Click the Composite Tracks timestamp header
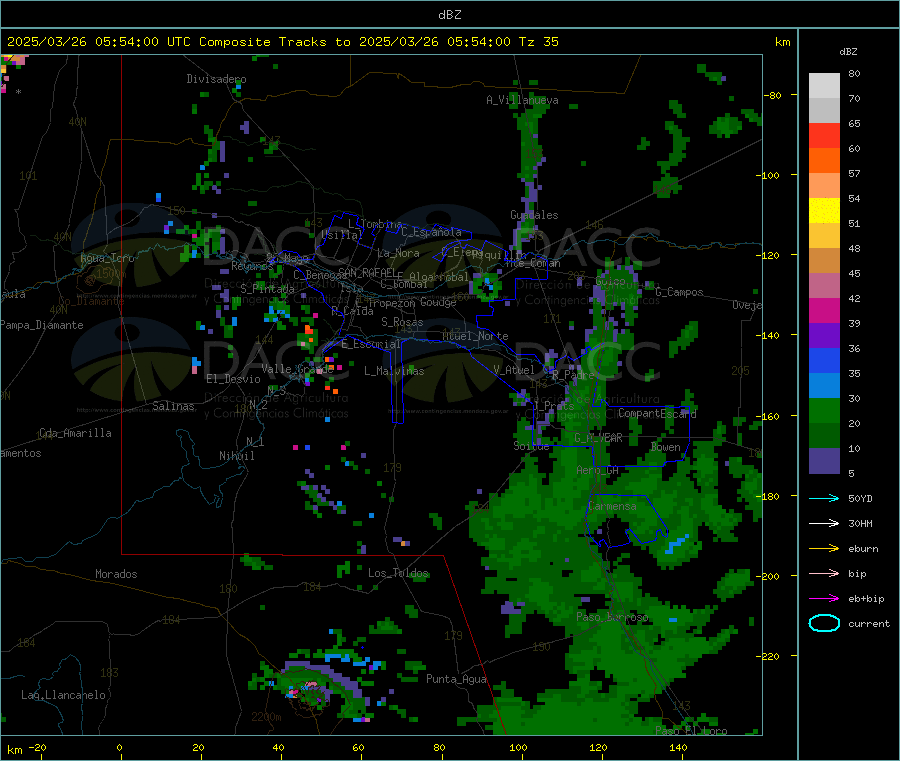Viewport: 900px width, 761px height. [282, 41]
